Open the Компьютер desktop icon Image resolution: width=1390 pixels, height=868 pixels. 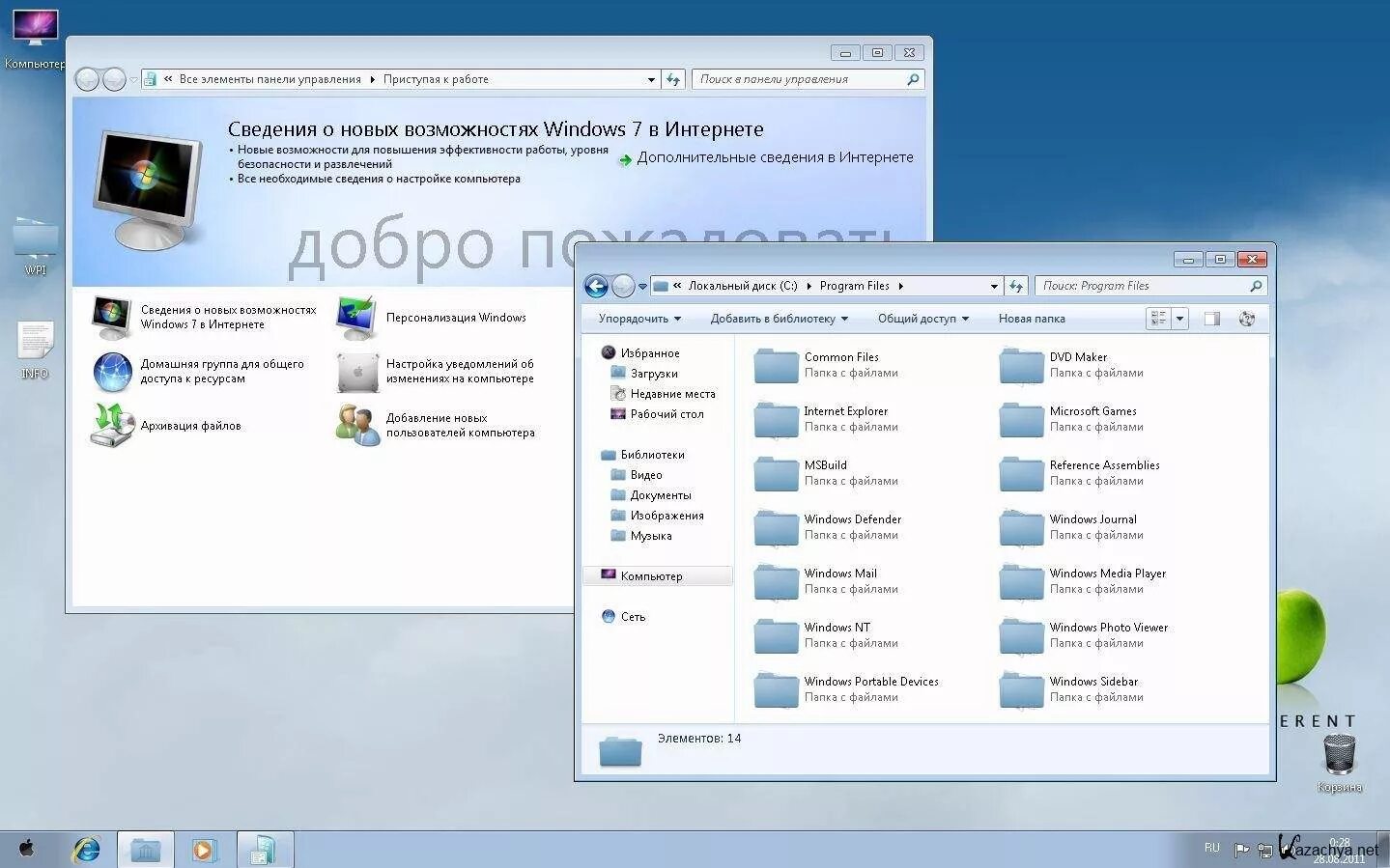[x=35, y=39]
